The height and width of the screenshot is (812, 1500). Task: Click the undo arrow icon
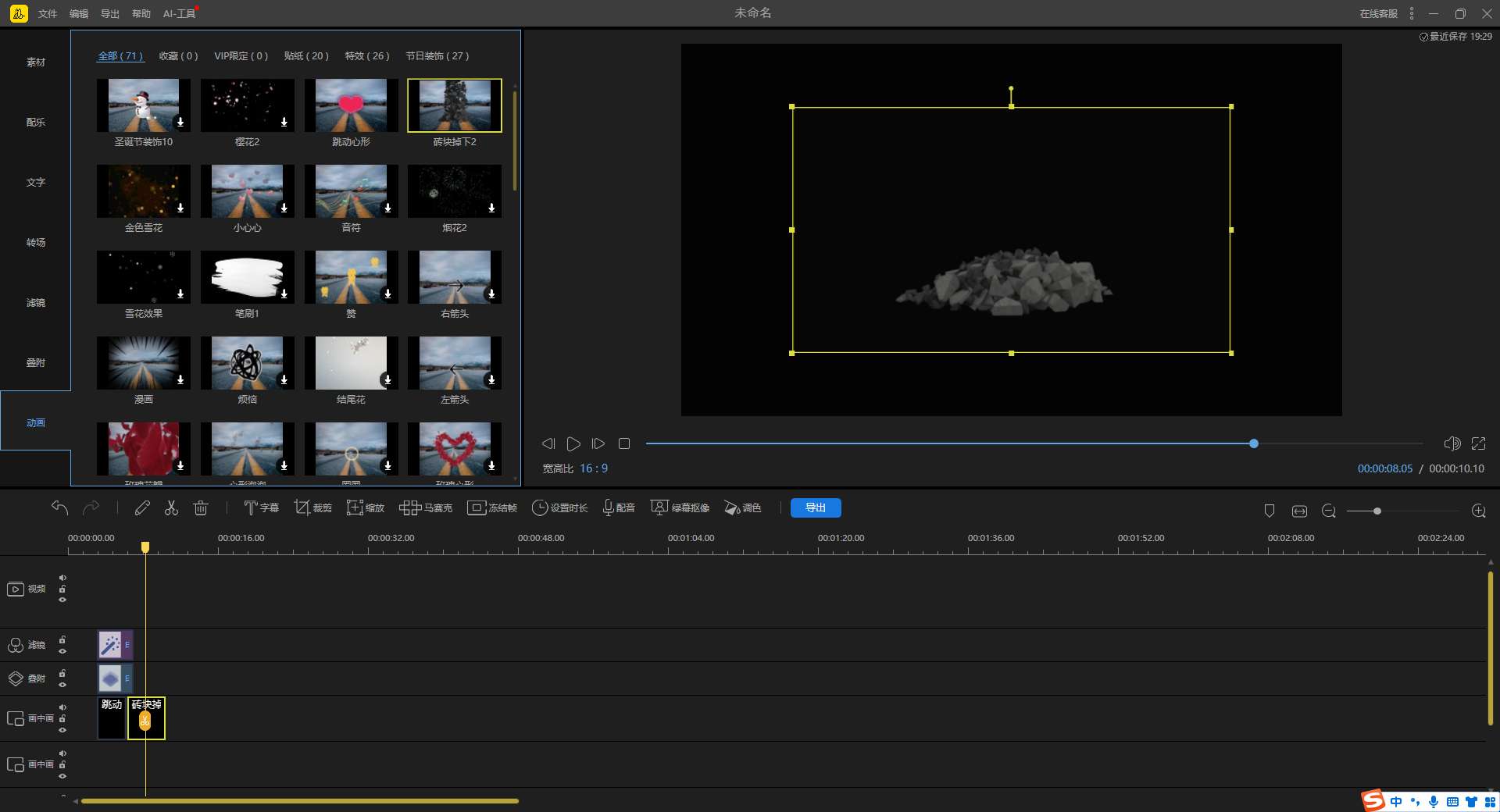point(59,508)
